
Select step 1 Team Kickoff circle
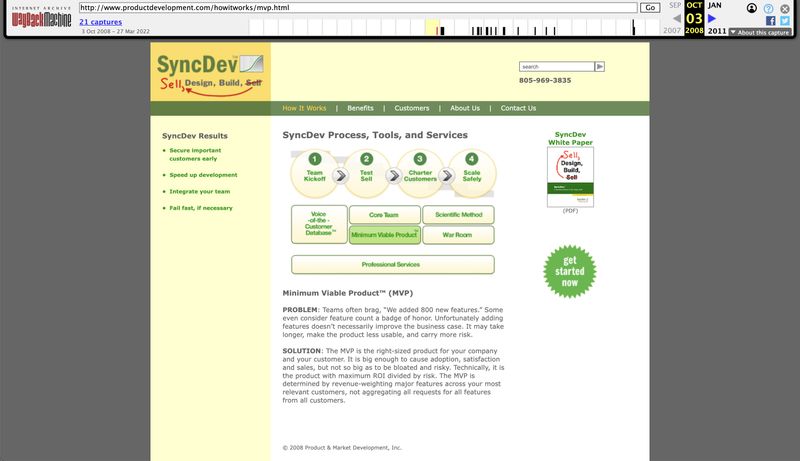point(315,174)
